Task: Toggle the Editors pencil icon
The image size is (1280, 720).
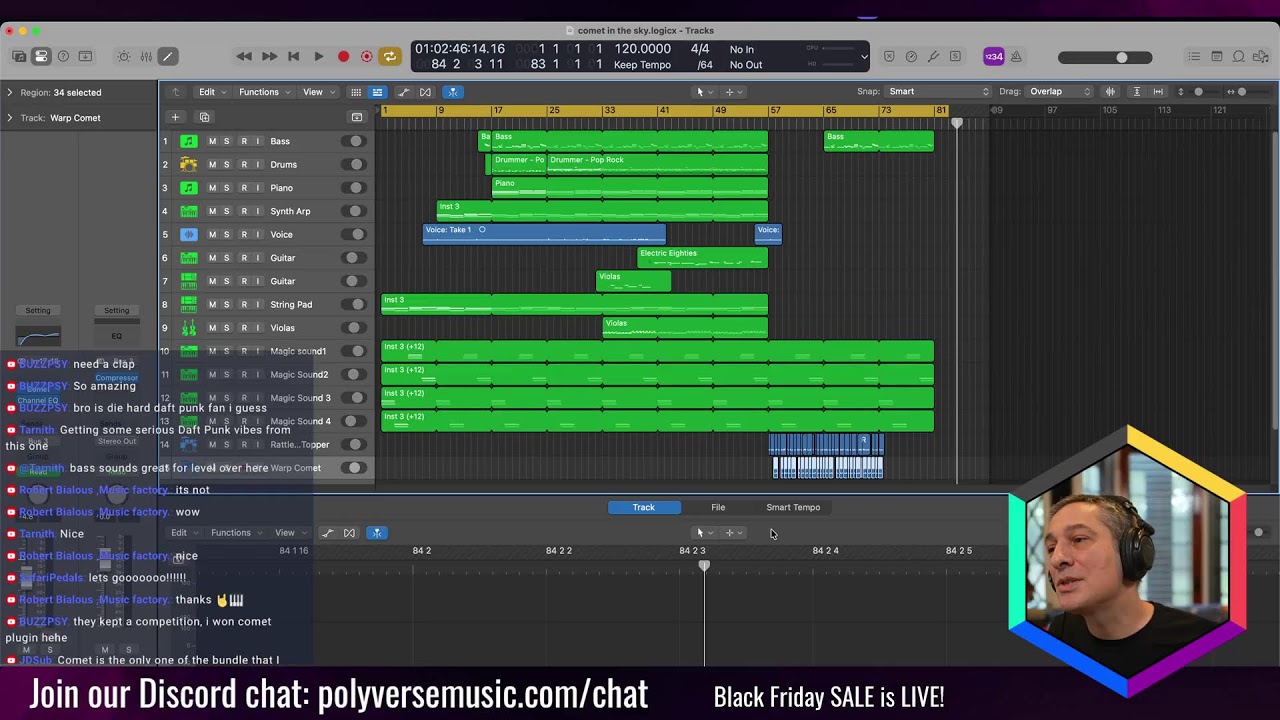Action: [168, 57]
